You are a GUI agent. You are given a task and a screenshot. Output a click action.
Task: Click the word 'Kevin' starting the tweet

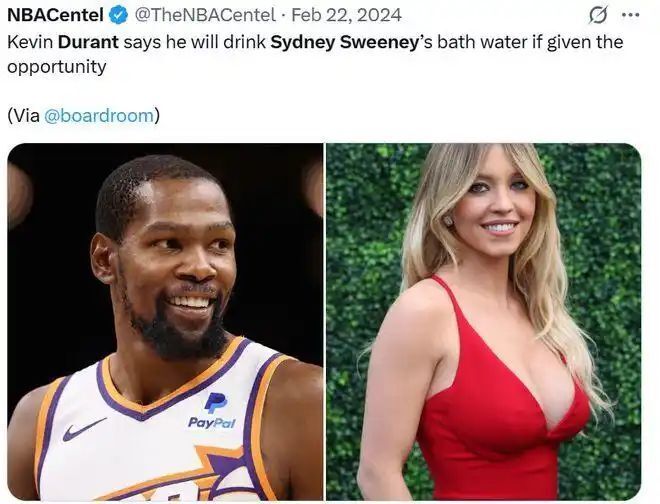[x=29, y=43]
